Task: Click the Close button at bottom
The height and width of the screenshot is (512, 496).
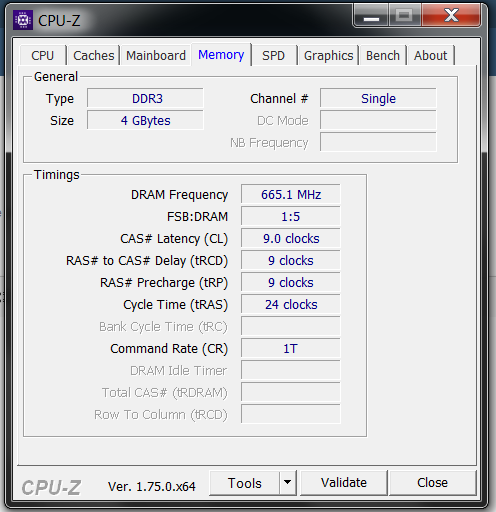Action: [432, 483]
